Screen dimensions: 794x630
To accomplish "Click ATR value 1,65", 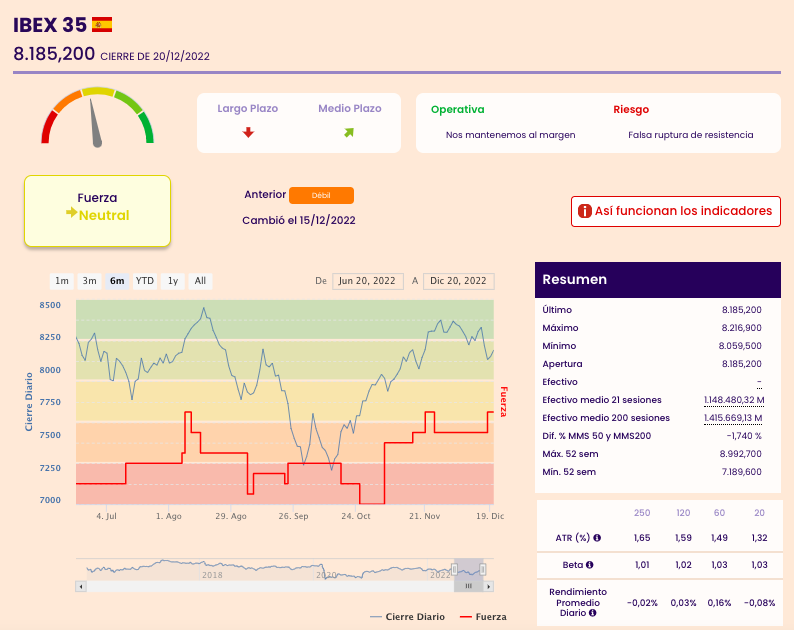I will [642, 538].
